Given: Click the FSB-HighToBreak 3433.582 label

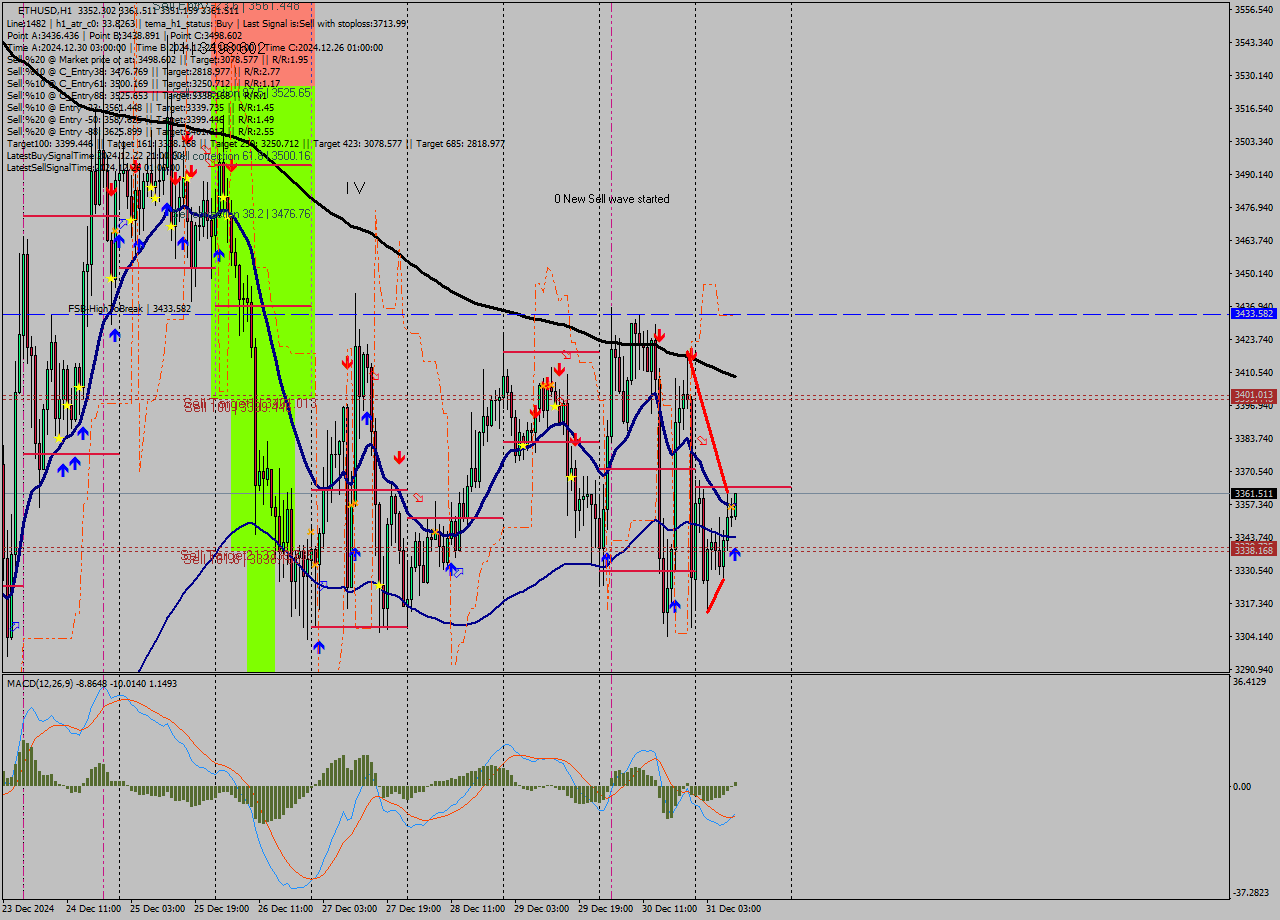Looking at the screenshot, I should (129, 309).
